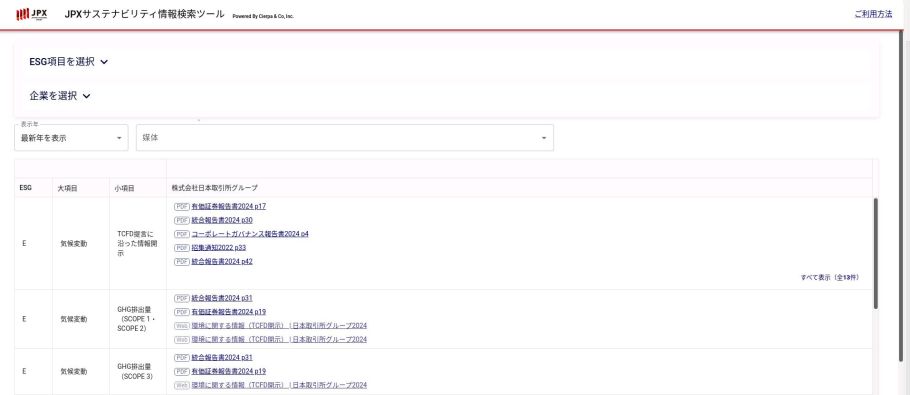Click the JPX logo icon
The width and height of the screenshot is (910, 395).
tap(31, 14)
